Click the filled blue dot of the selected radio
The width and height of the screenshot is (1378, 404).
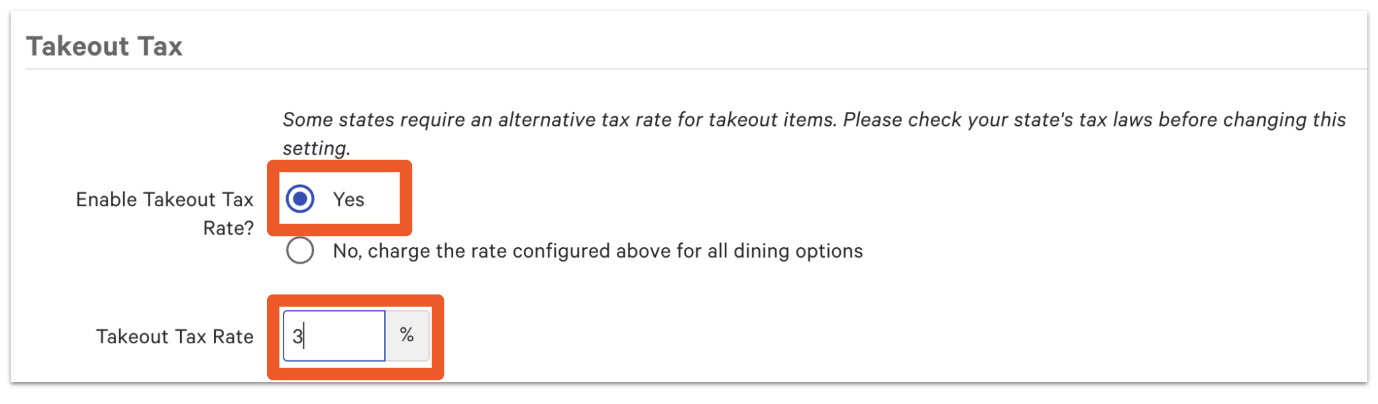pos(299,199)
